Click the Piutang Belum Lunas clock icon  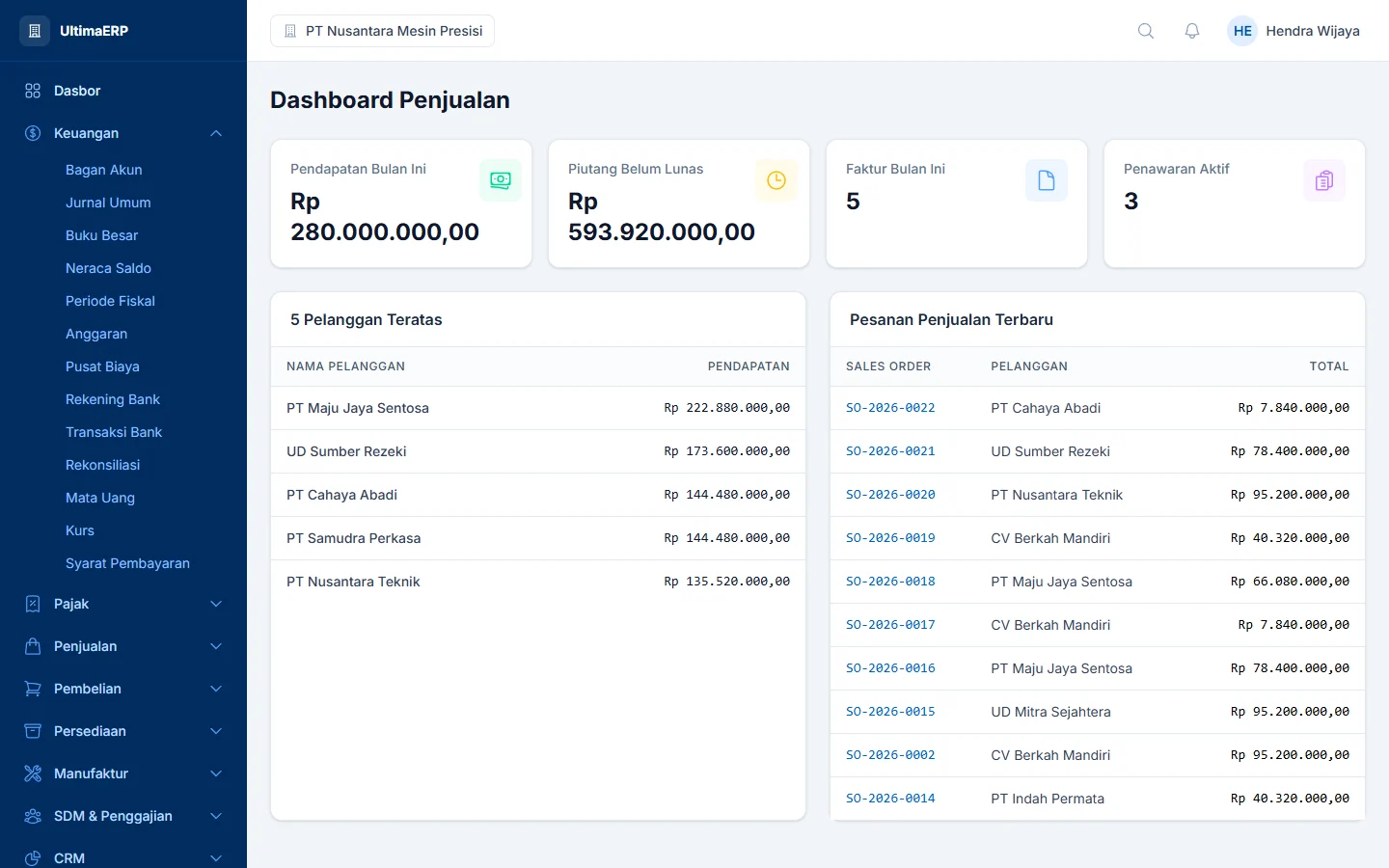[776, 180]
